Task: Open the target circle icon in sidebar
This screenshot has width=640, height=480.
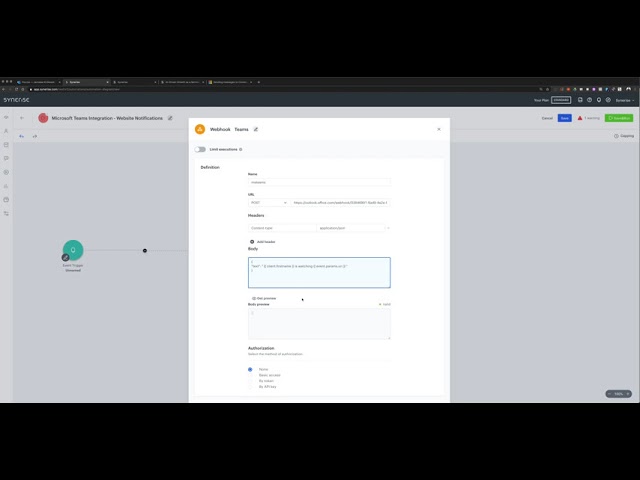Action: pyautogui.click(x=6, y=172)
